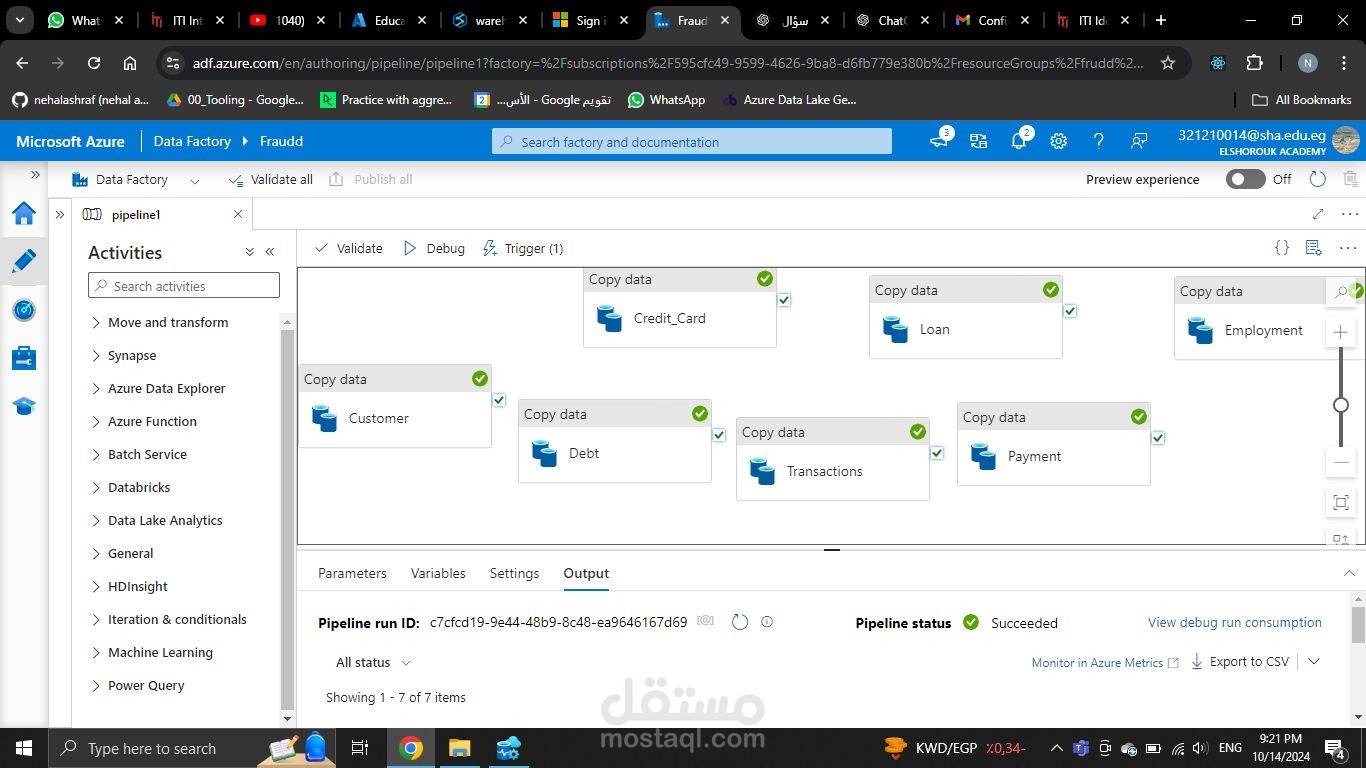
Task: Open Monitor in Azure Metrics link
Action: coord(1105,662)
